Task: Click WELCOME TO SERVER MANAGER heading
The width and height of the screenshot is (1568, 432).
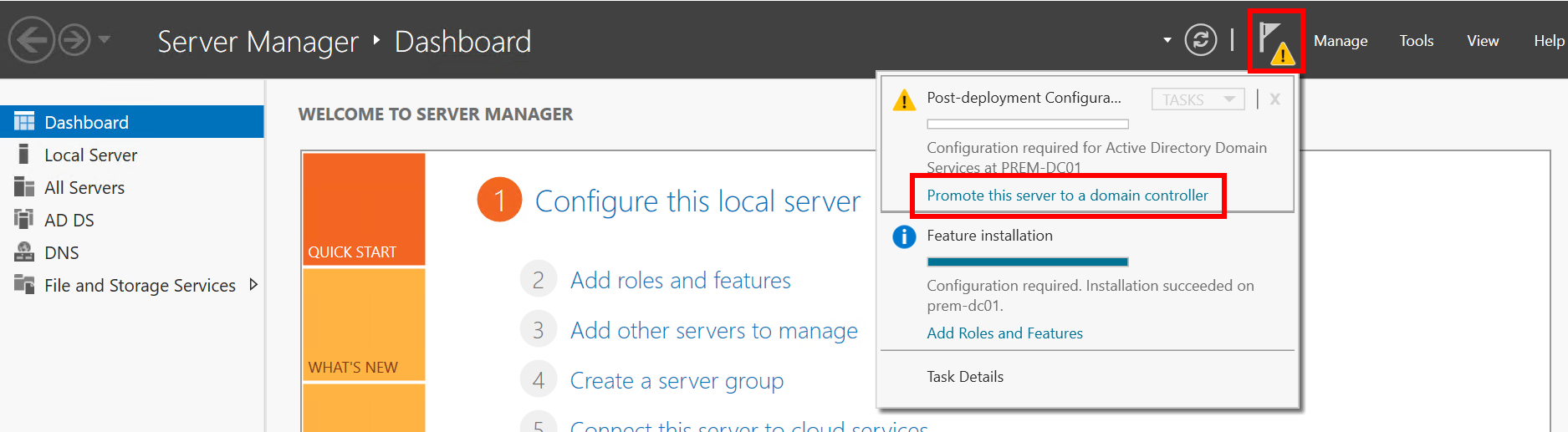Action: coord(436,114)
